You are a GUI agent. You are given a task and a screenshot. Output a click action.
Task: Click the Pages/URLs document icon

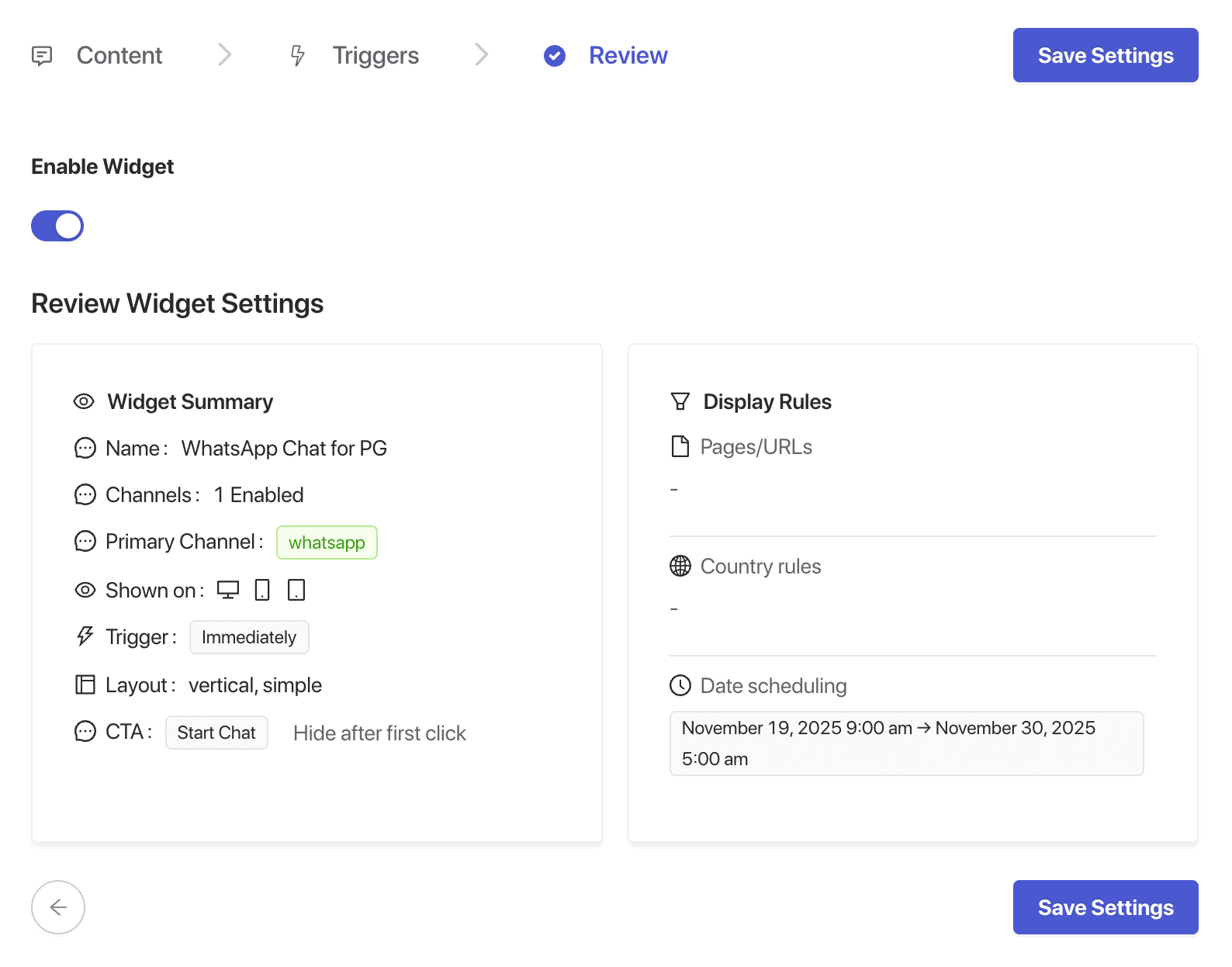680,446
